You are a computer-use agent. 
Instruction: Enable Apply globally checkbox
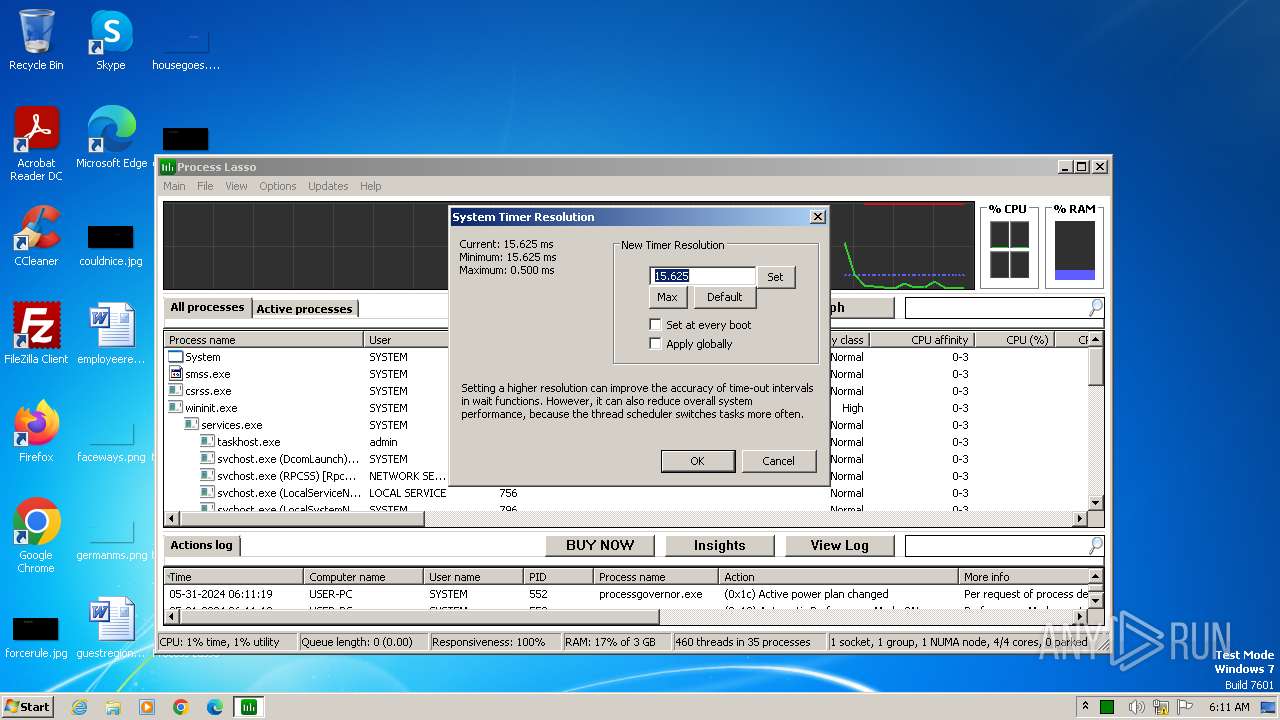pos(656,344)
